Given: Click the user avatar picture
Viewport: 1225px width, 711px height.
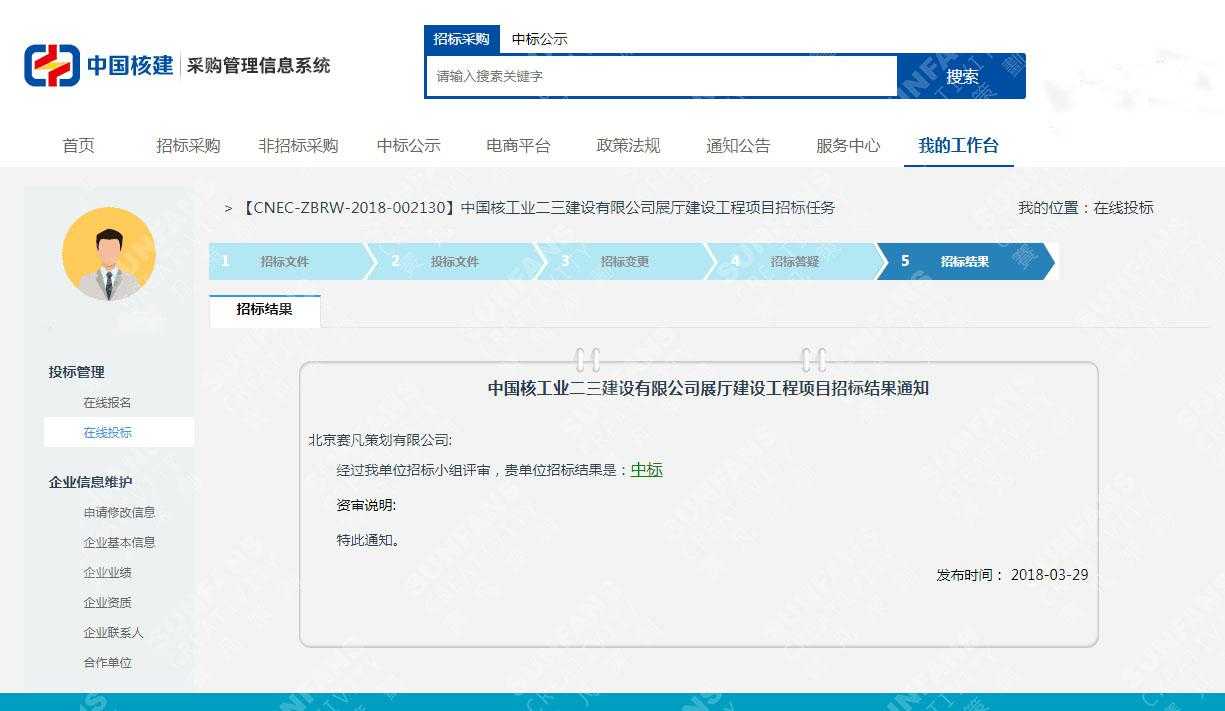Looking at the screenshot, I should coord(109,254).
